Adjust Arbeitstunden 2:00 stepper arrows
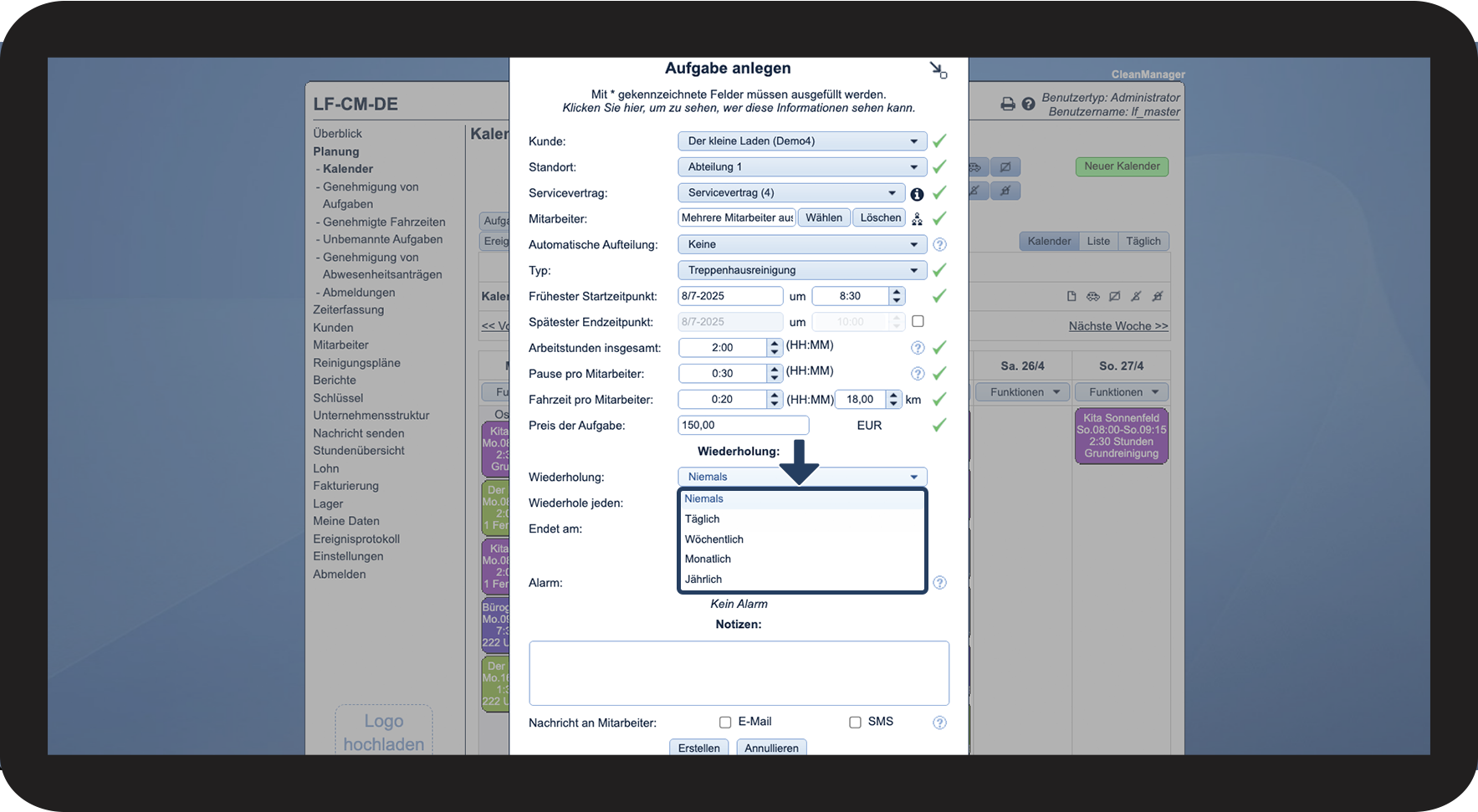1478x812 pixels. point(775,348)
